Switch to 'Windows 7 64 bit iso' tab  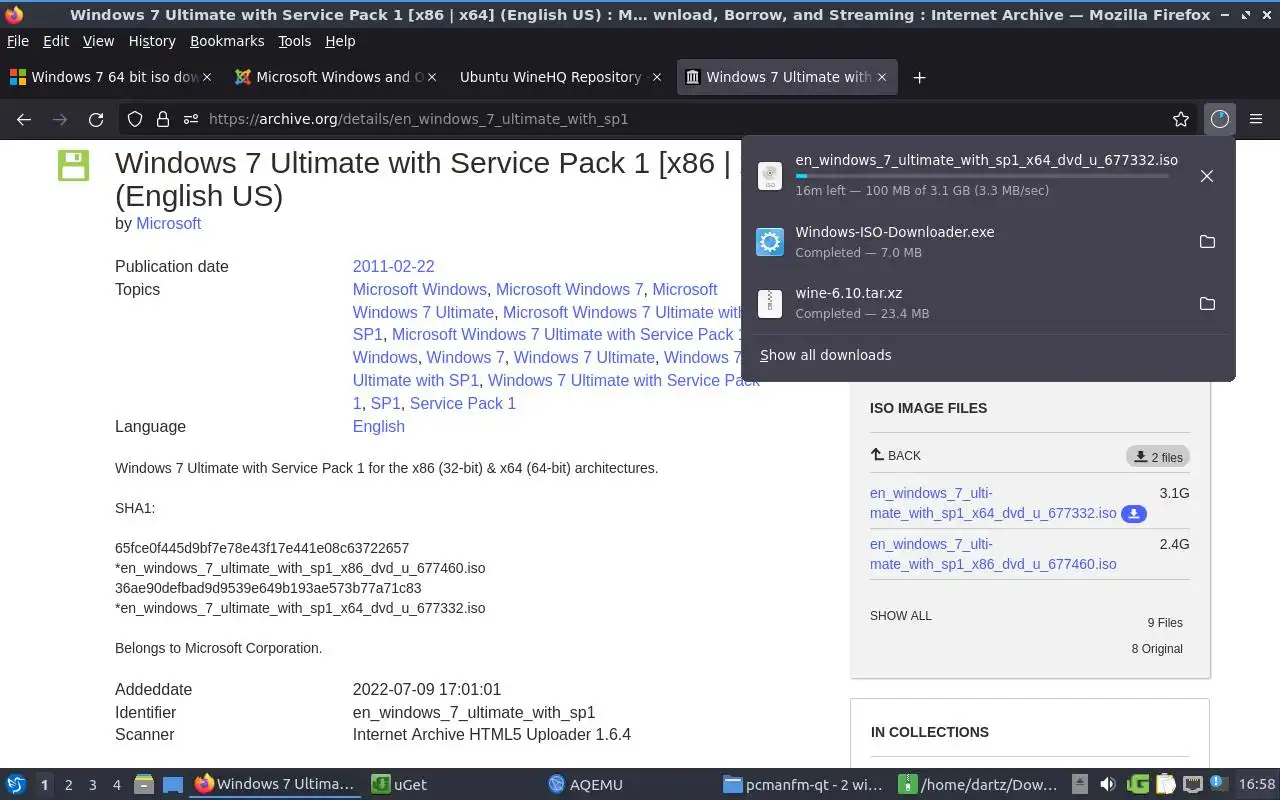tap(110, 77)
